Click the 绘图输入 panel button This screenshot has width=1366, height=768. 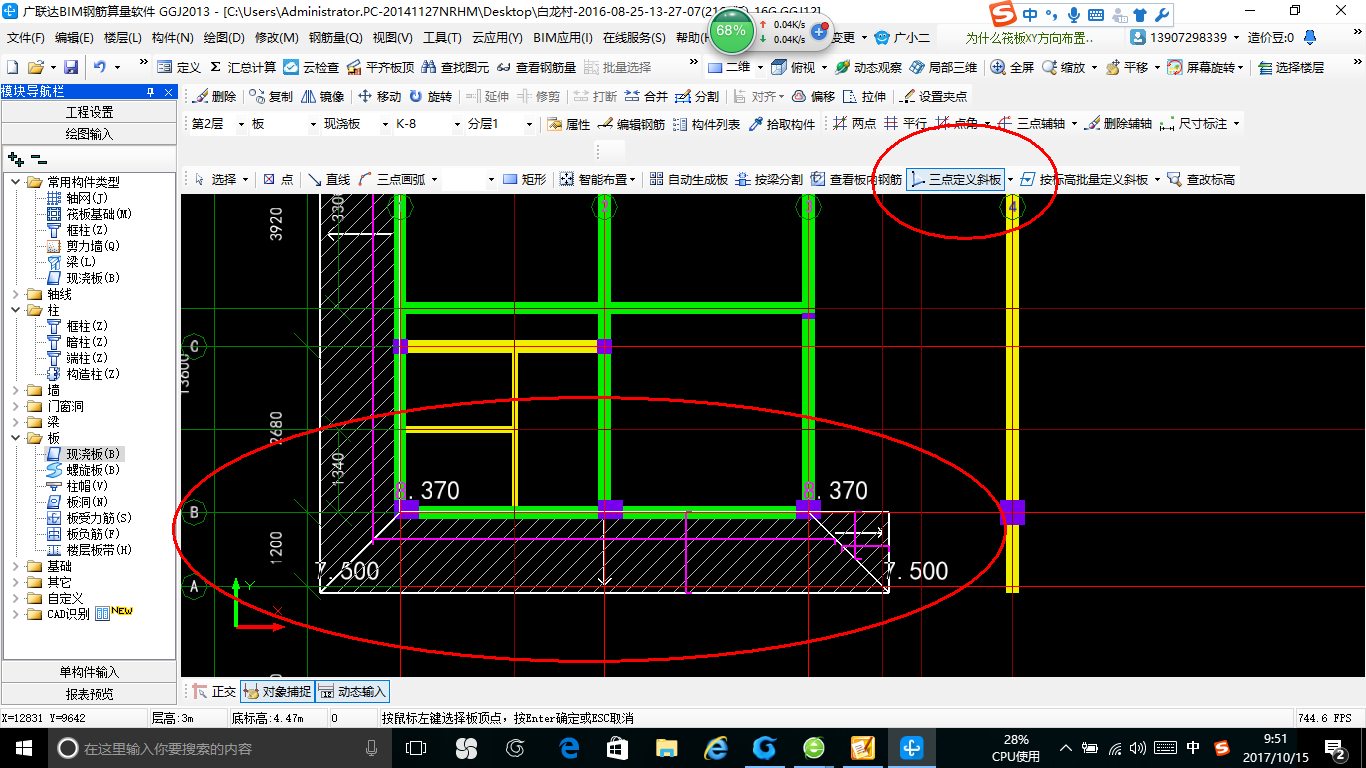[x=90, y=133]
